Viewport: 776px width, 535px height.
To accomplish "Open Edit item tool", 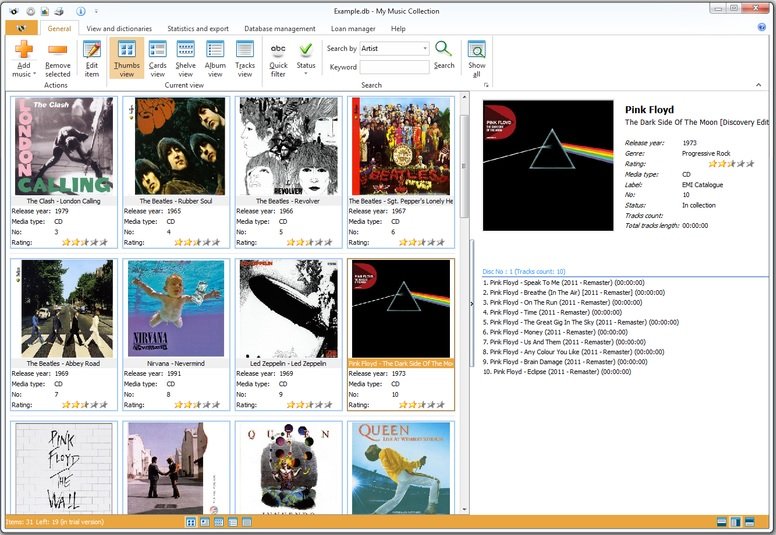I will [92, 58].
